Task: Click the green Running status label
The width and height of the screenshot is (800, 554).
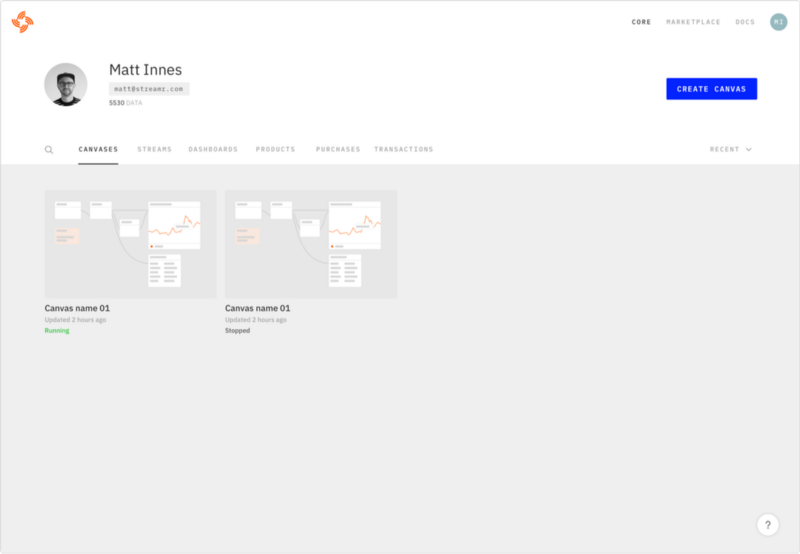Action: (x=57, y=331)
